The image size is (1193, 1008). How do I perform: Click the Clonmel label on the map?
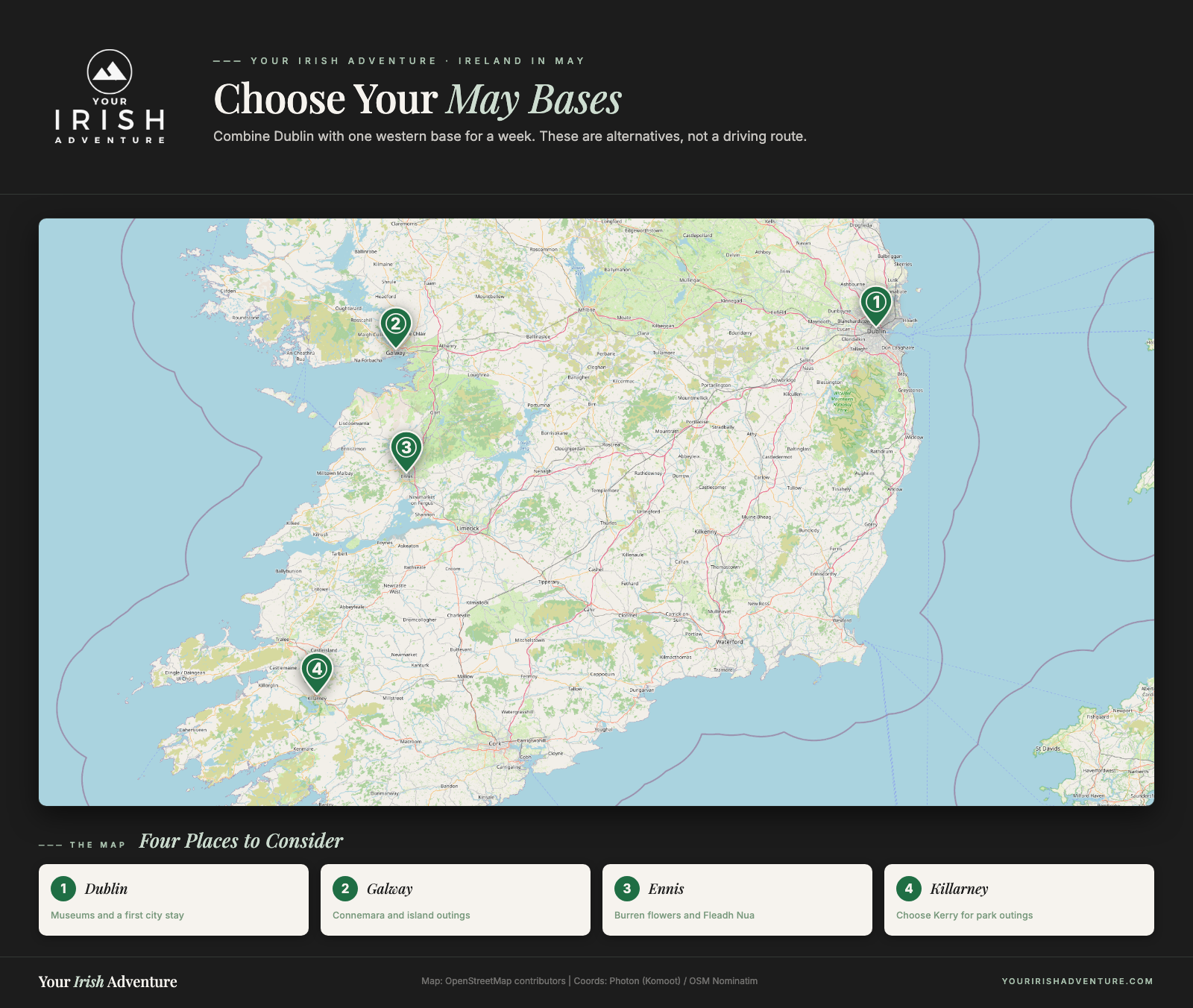point(628,615)
